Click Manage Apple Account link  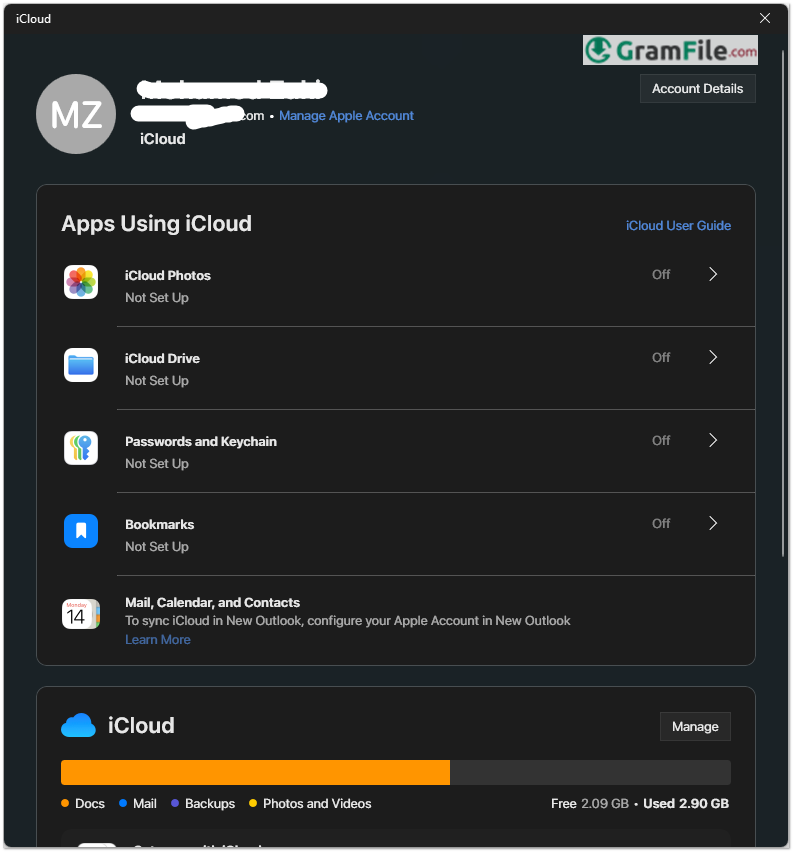pos(346,116)
